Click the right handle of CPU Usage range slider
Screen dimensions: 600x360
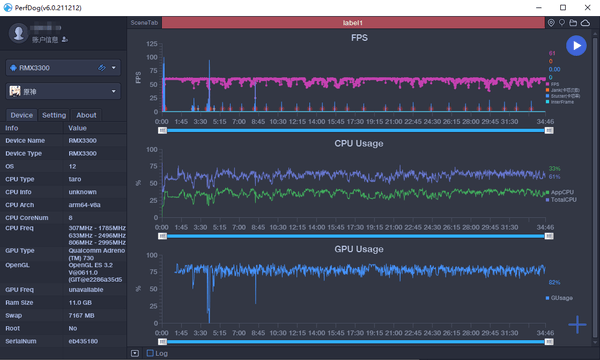[x=549, y=236]
